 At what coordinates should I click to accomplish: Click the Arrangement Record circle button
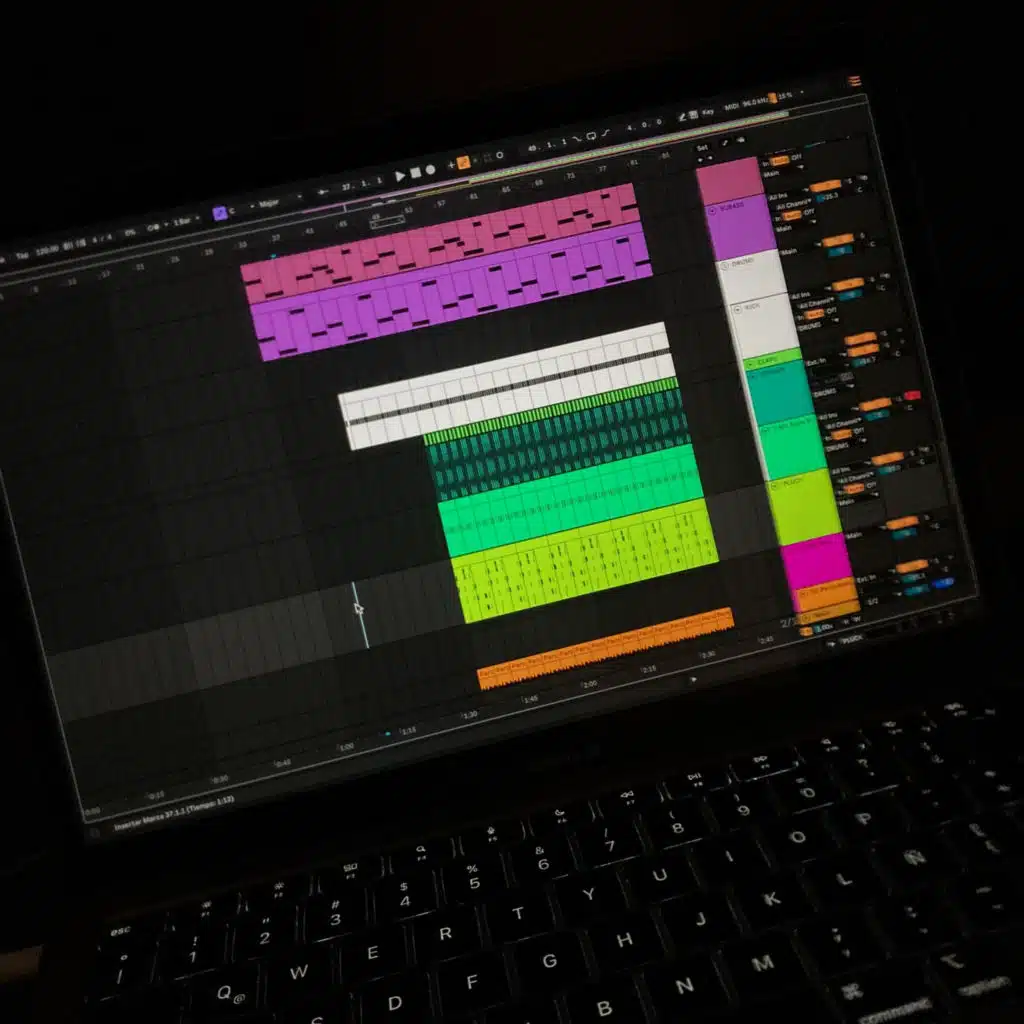tap(430, 170)
